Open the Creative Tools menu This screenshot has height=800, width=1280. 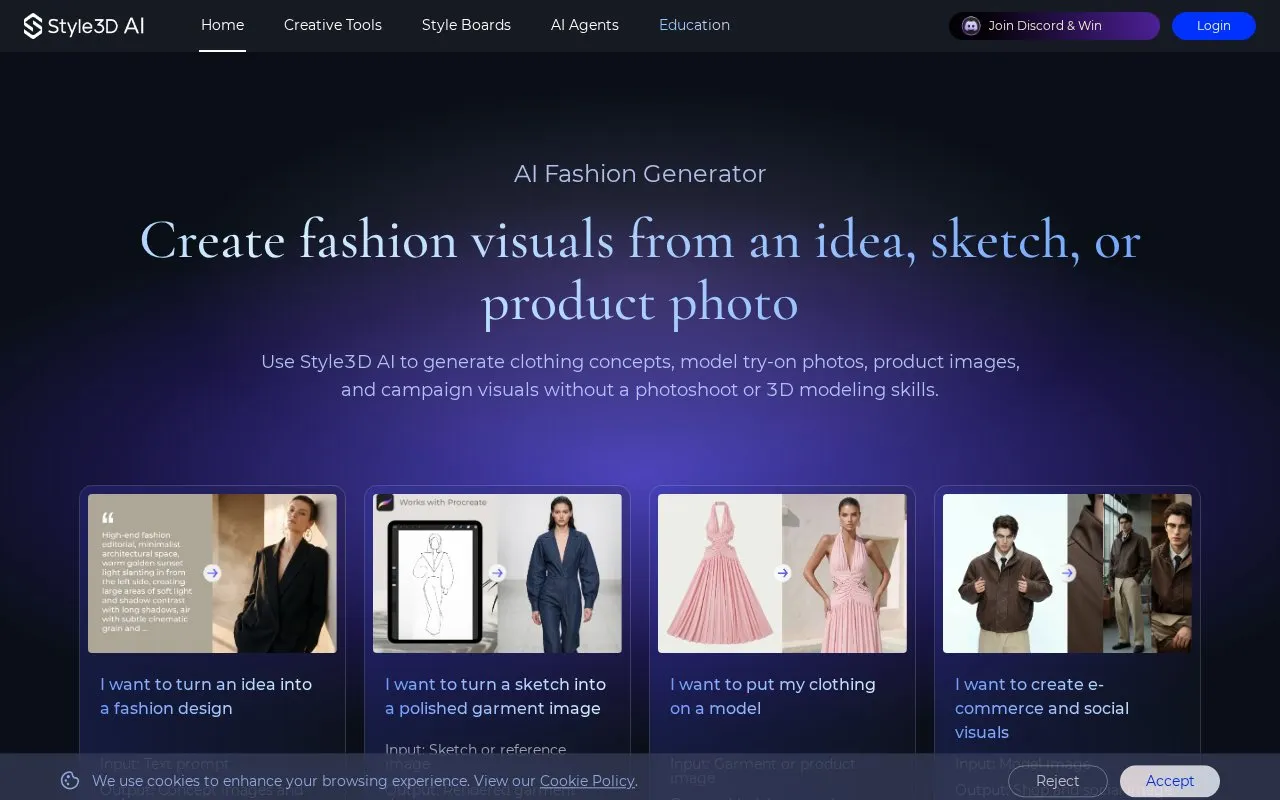pos(333,25)
